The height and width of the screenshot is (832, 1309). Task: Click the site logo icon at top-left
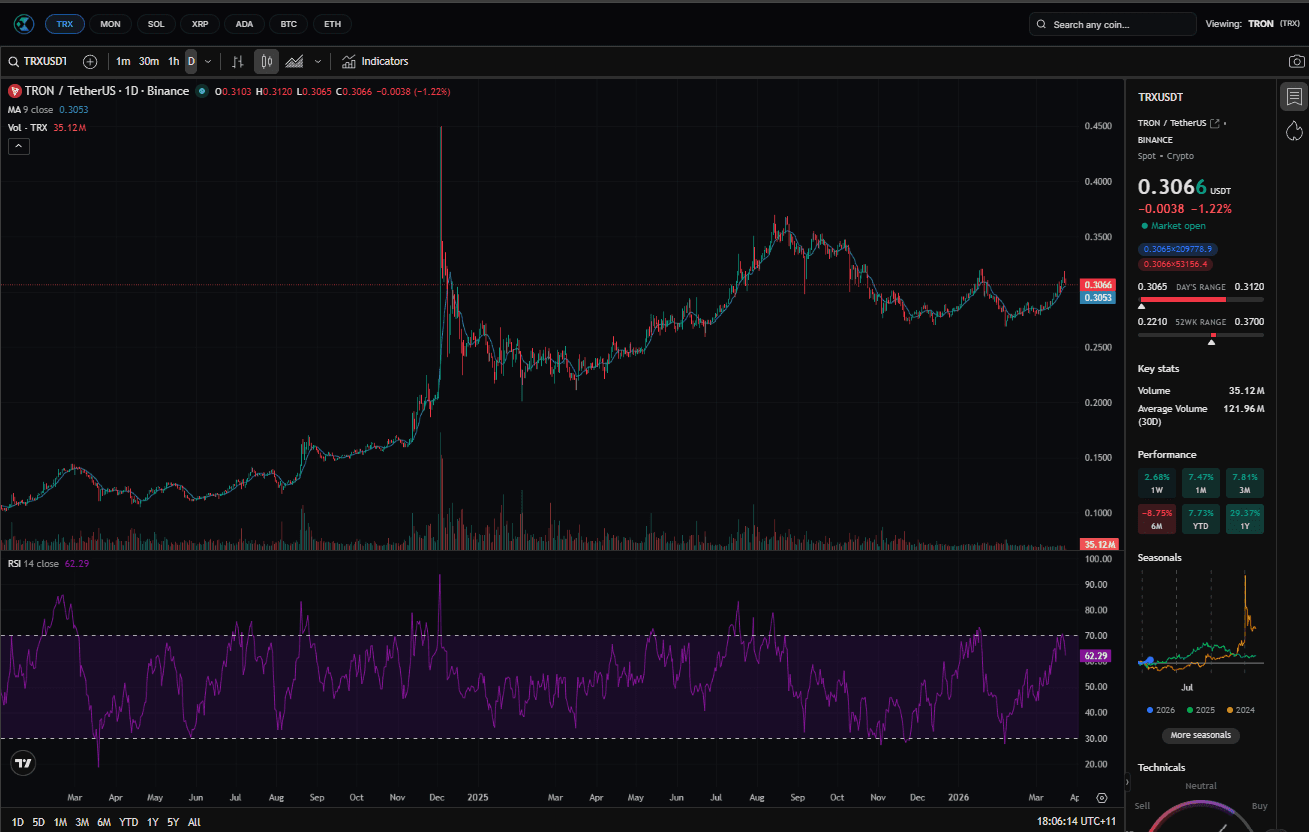(22, 24)
